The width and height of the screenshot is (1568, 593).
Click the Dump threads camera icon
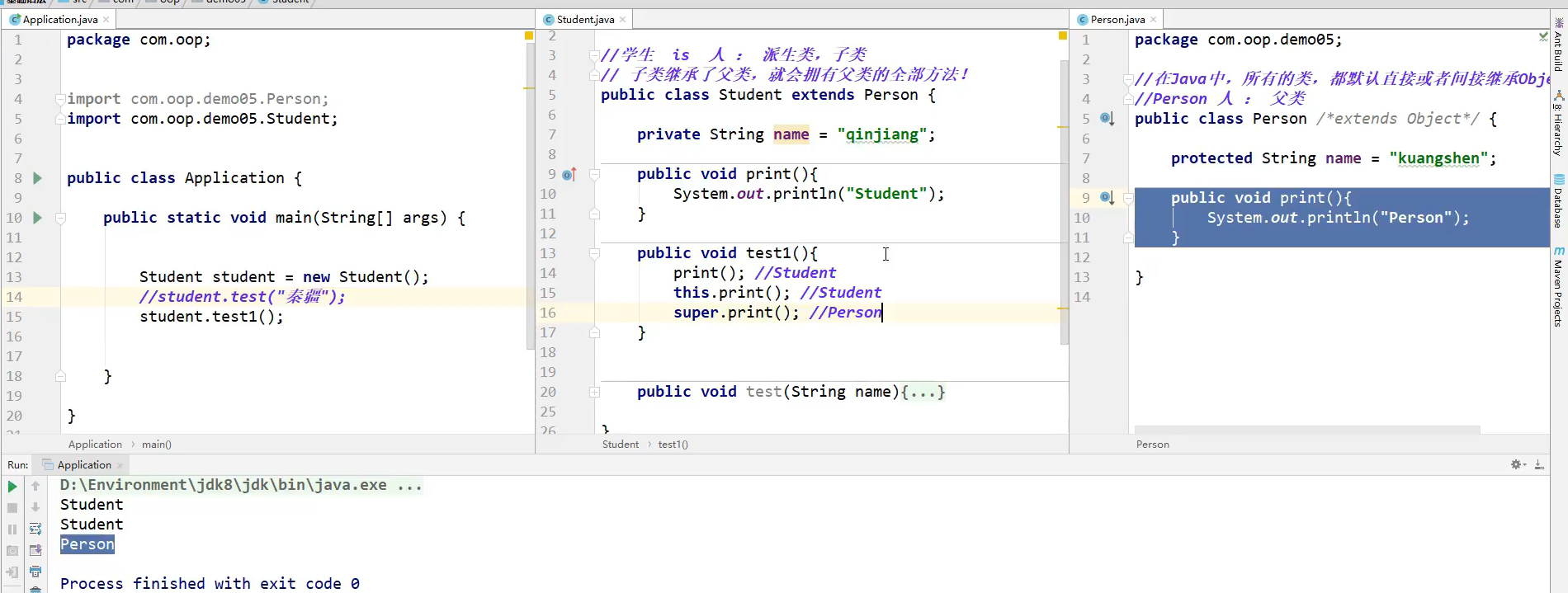12,550
